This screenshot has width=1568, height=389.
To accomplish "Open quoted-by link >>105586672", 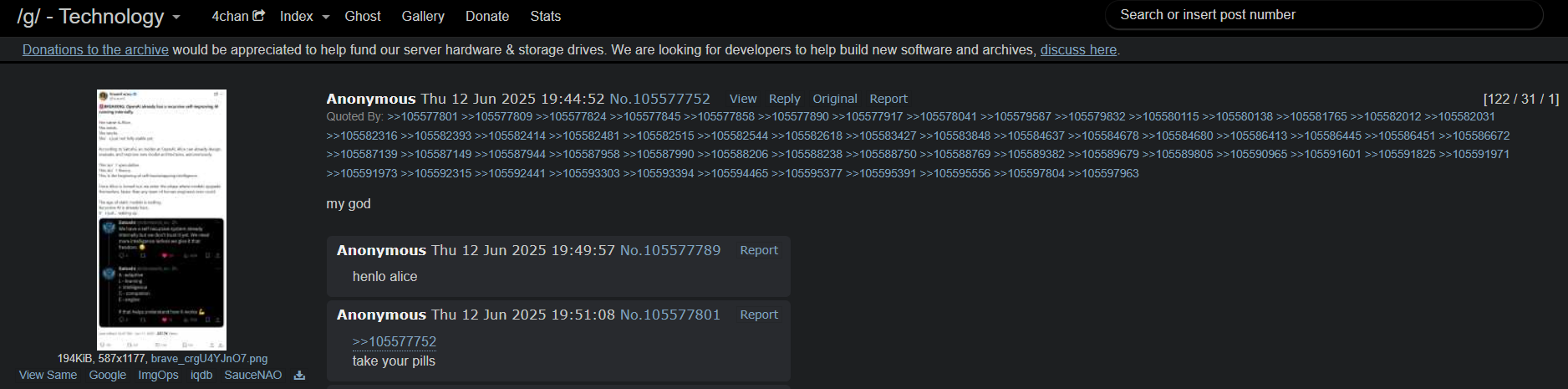I will (1474, 136).
